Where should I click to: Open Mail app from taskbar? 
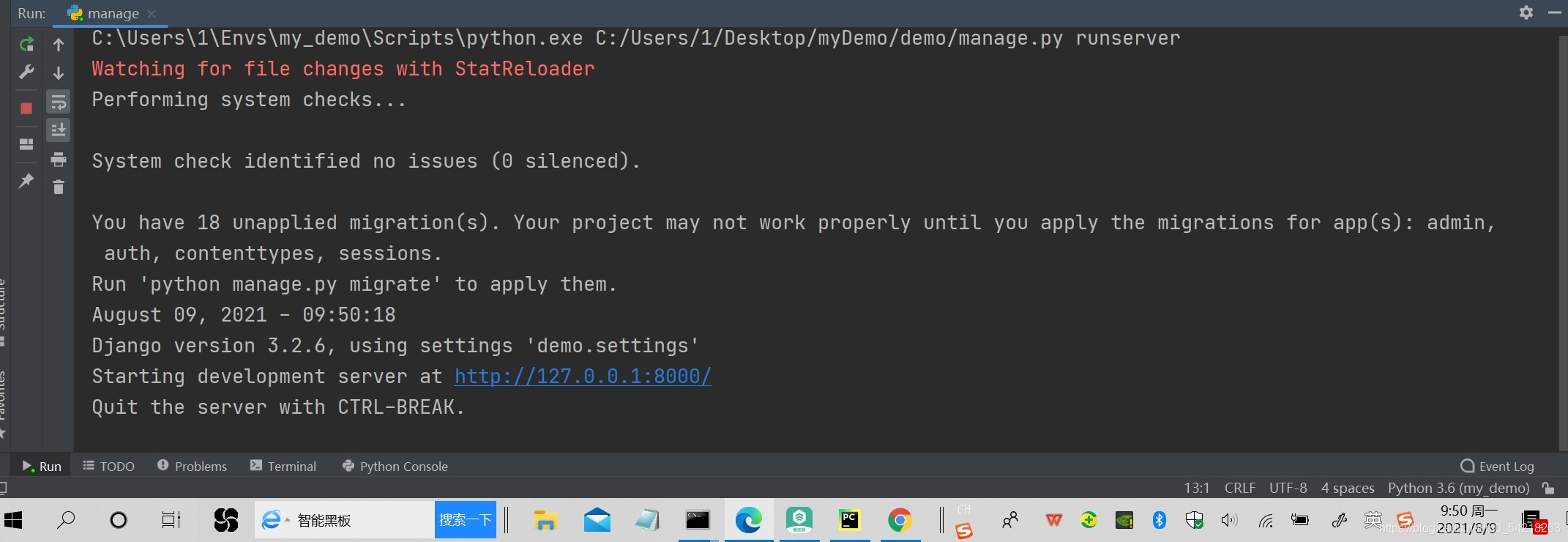(x=597, y=521)
